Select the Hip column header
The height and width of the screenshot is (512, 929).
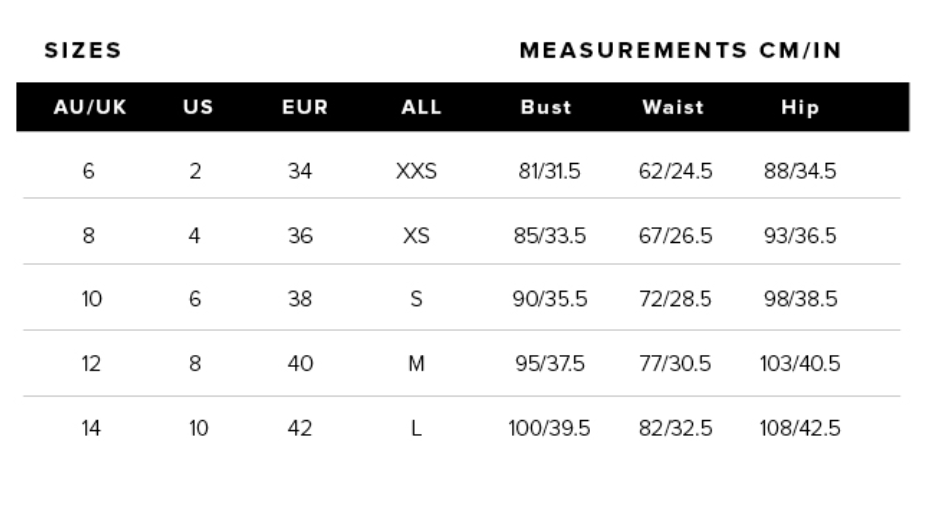[x=801, y=108]
